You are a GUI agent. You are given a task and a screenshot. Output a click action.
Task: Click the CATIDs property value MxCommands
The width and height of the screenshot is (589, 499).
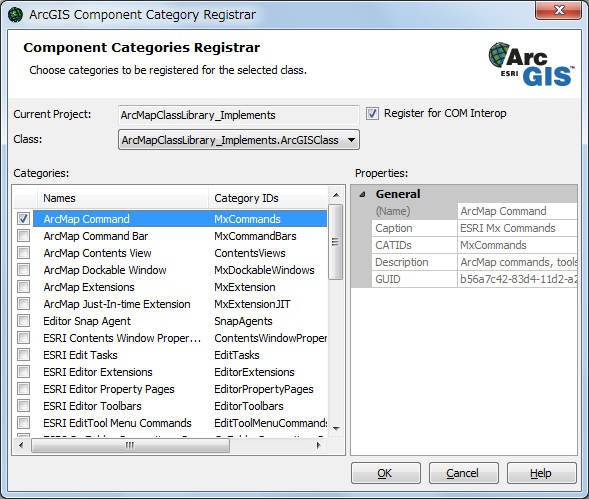point(517,245)
